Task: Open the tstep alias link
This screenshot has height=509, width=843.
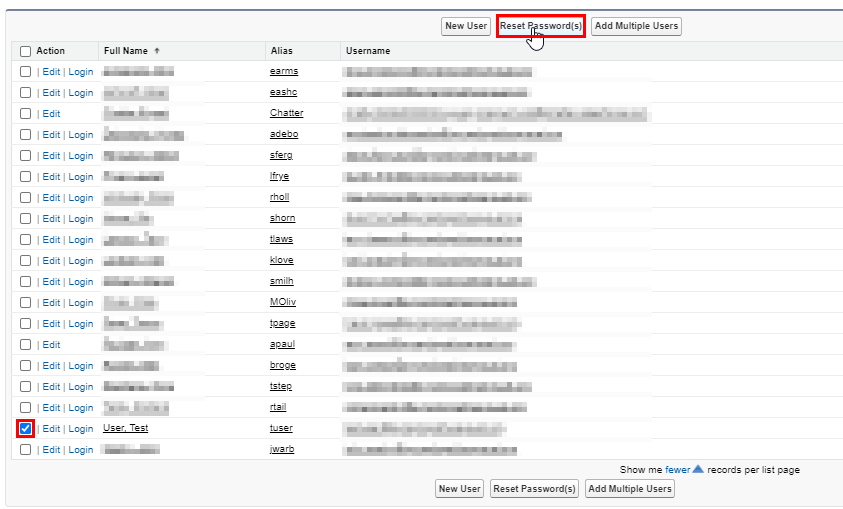Action: (281, 386)
